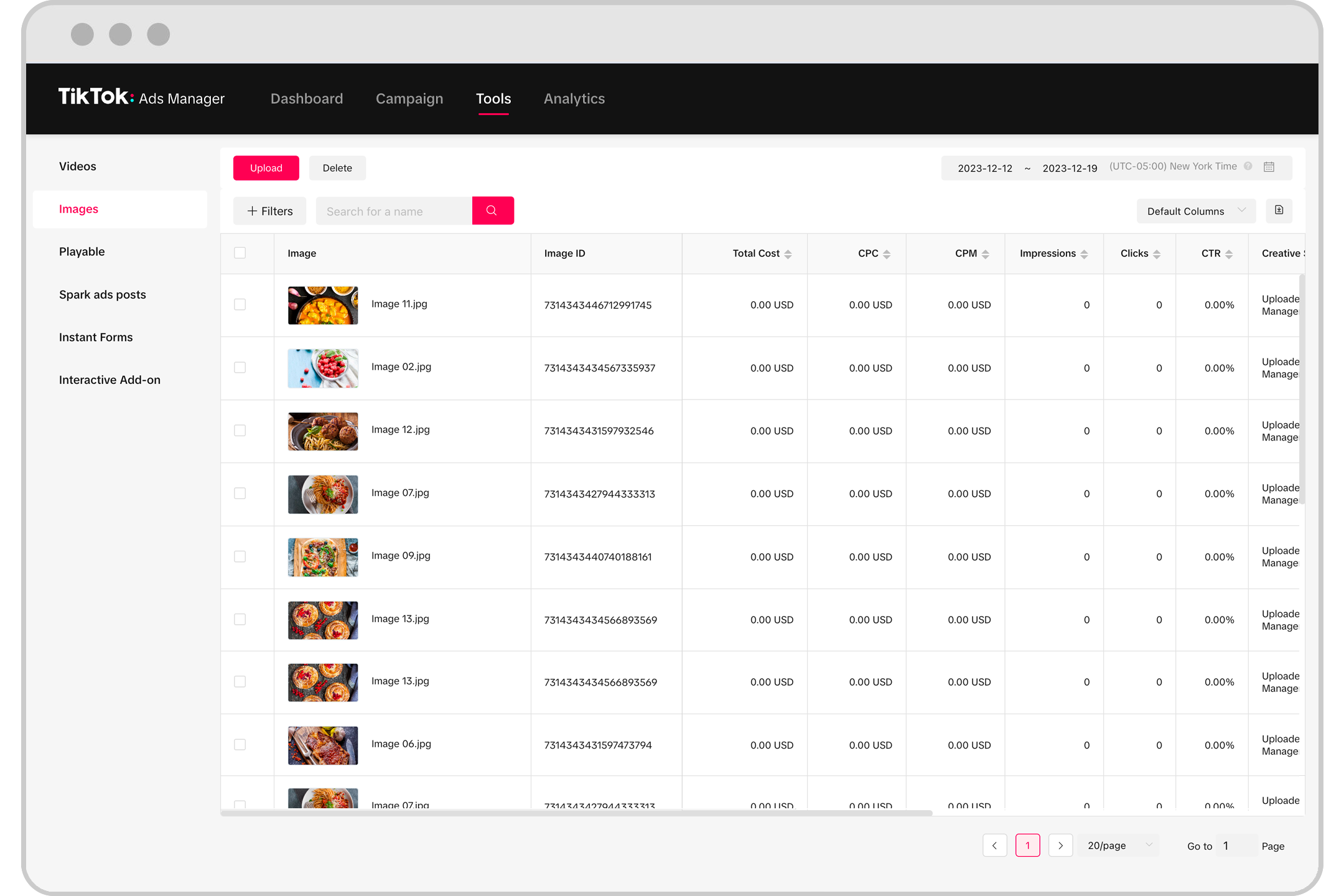
Task: Switch to the Analytics tab
Action: (x=574, y=98)
